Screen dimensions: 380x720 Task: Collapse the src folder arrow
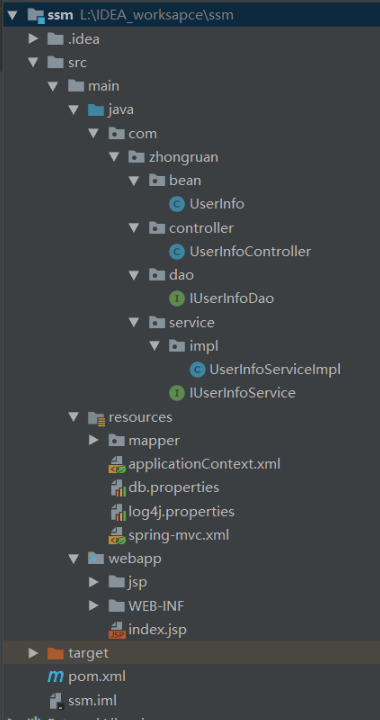point(33,62)
